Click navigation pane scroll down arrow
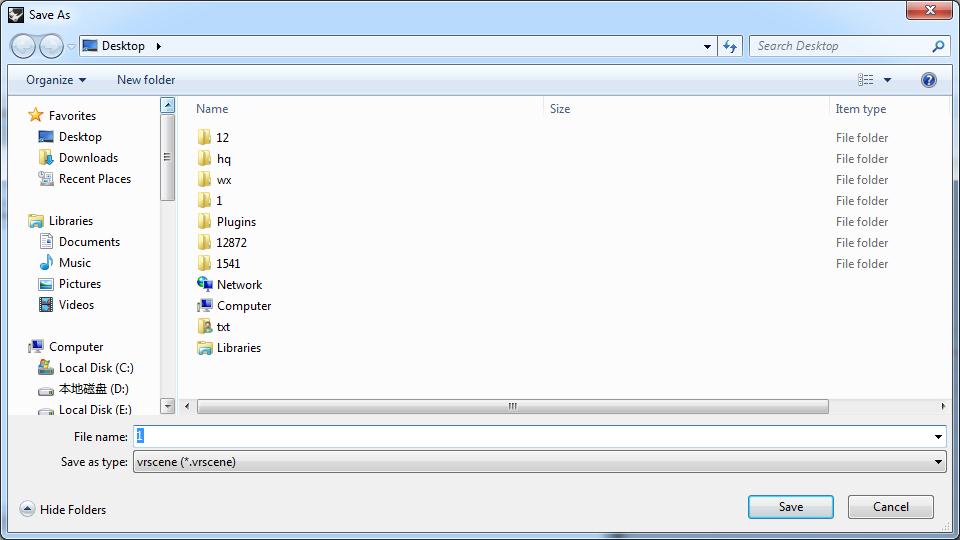The width and height of the screenshot is (960, 540). (167, 406)
